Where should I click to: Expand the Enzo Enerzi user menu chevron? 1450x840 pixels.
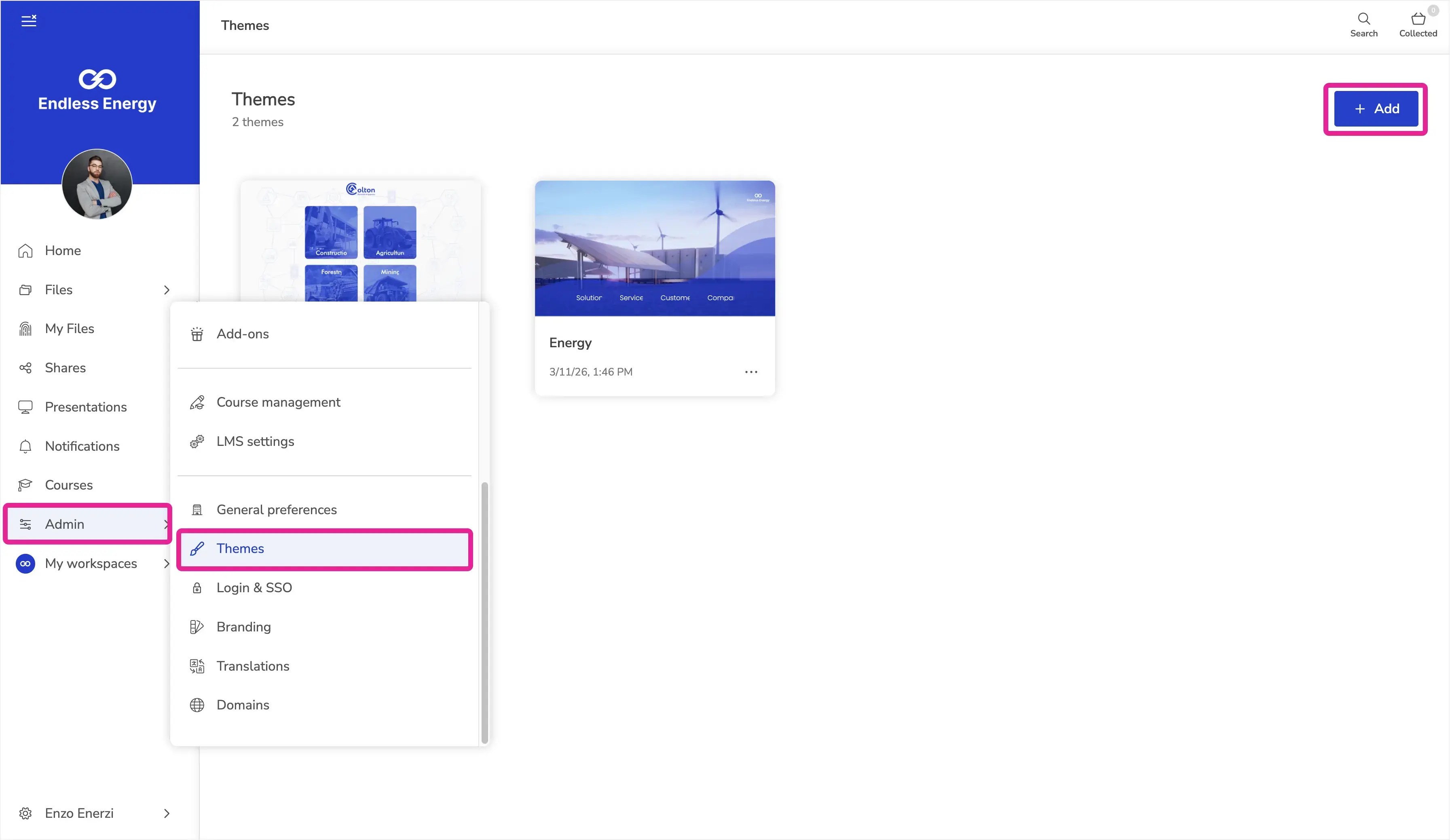(167, 814)
